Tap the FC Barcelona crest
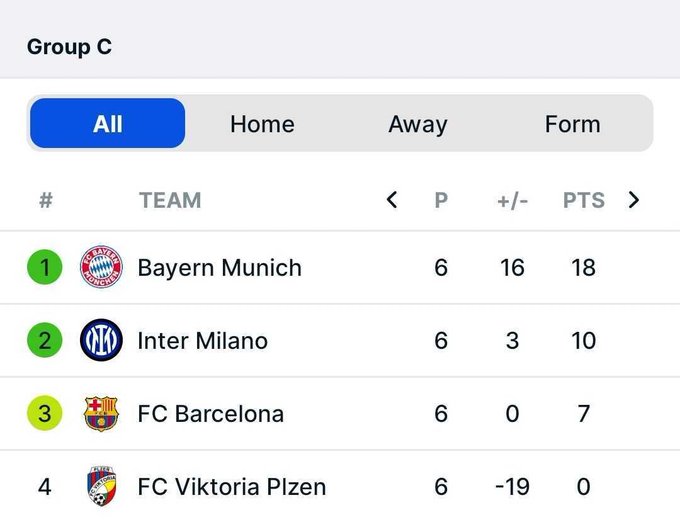Image resolution: width=680 pixels, height=522 pixels. point(101,413)
